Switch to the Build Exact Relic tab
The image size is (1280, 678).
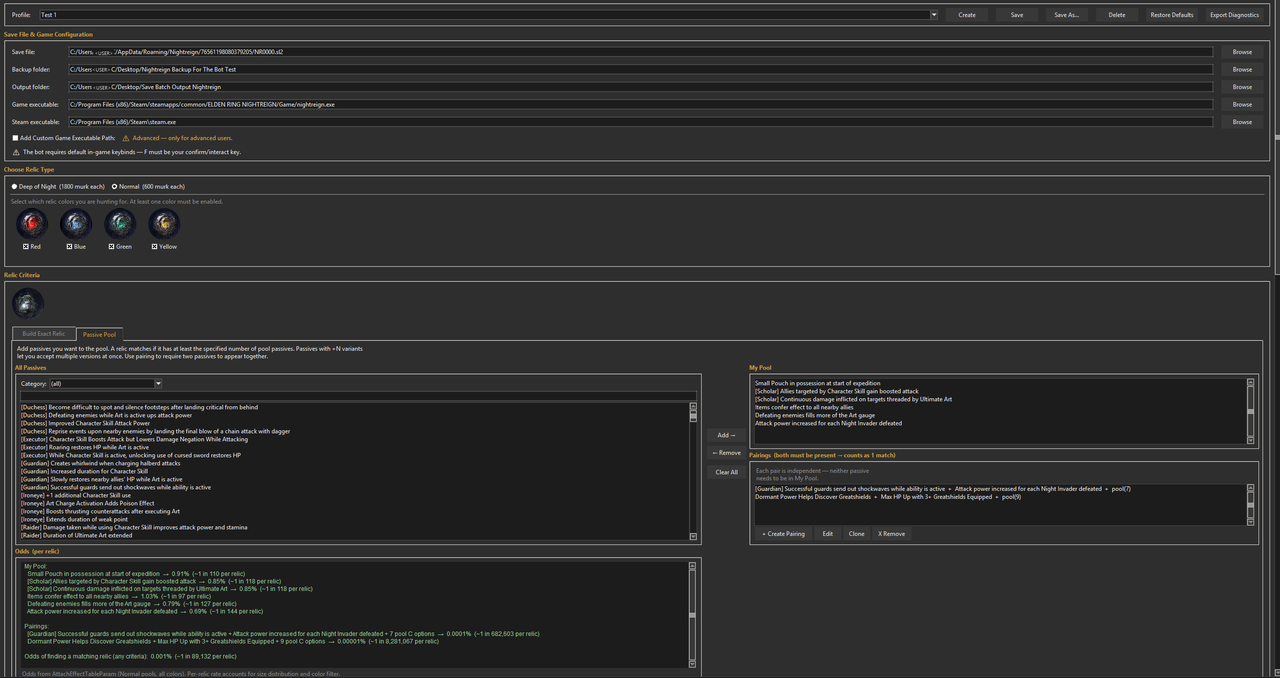(44, 334)
